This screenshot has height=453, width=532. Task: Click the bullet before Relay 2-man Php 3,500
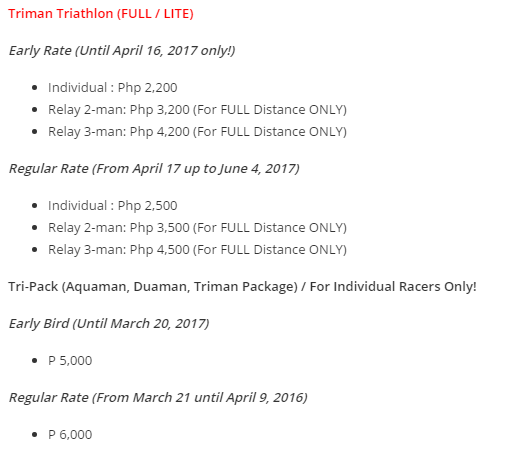tap(34, 228)
